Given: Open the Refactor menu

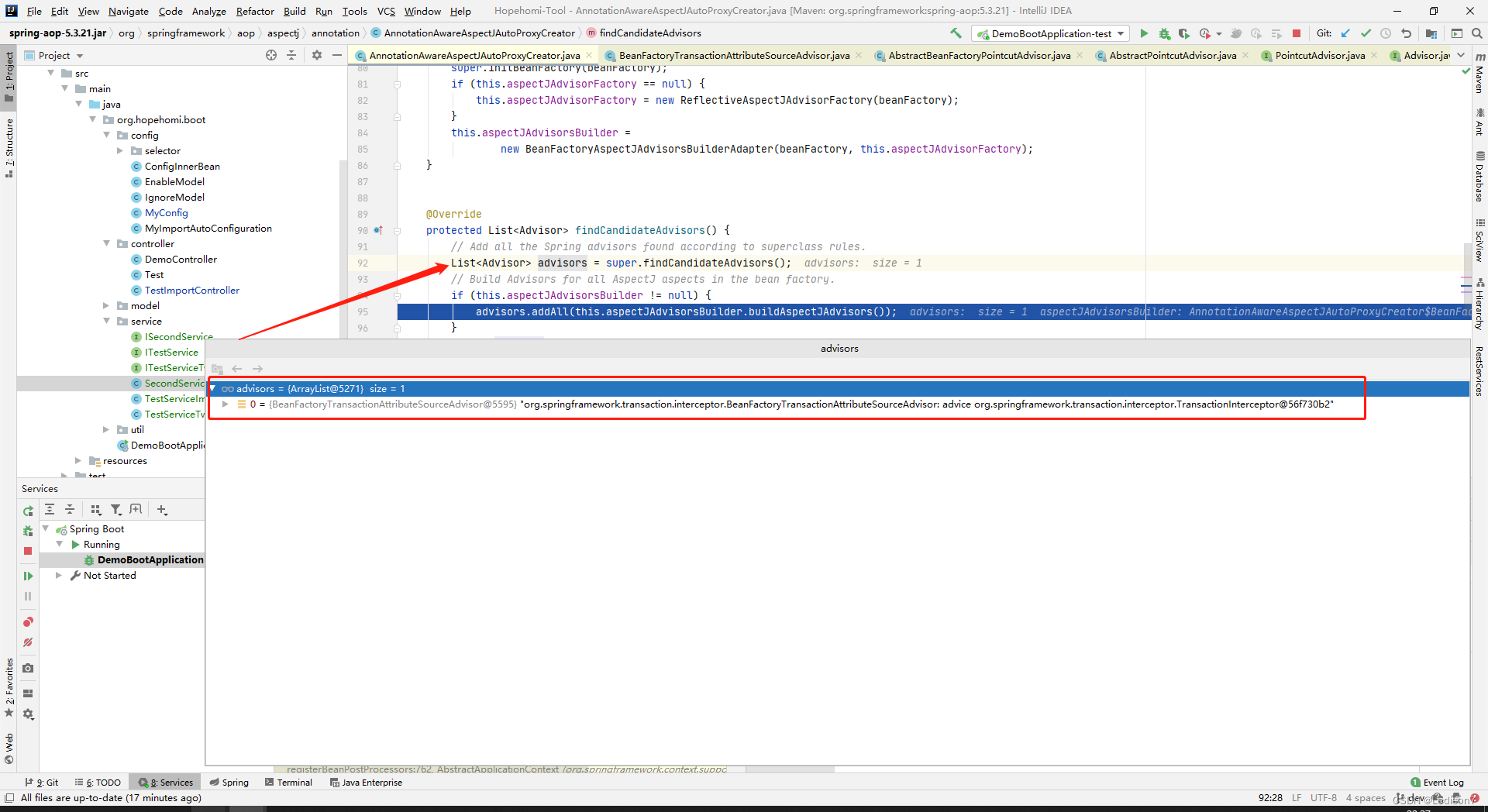Looking at the screenshot, I should 255,11.
